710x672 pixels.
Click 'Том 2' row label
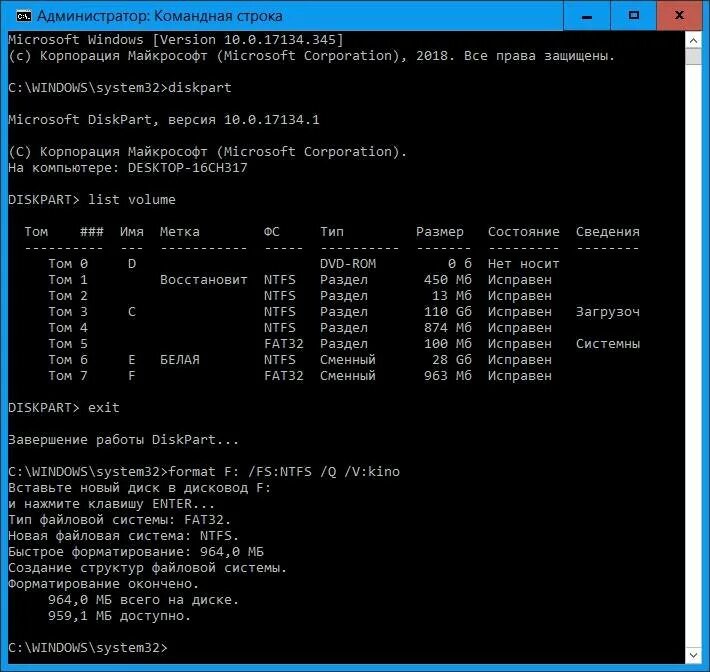coord(68,296)
